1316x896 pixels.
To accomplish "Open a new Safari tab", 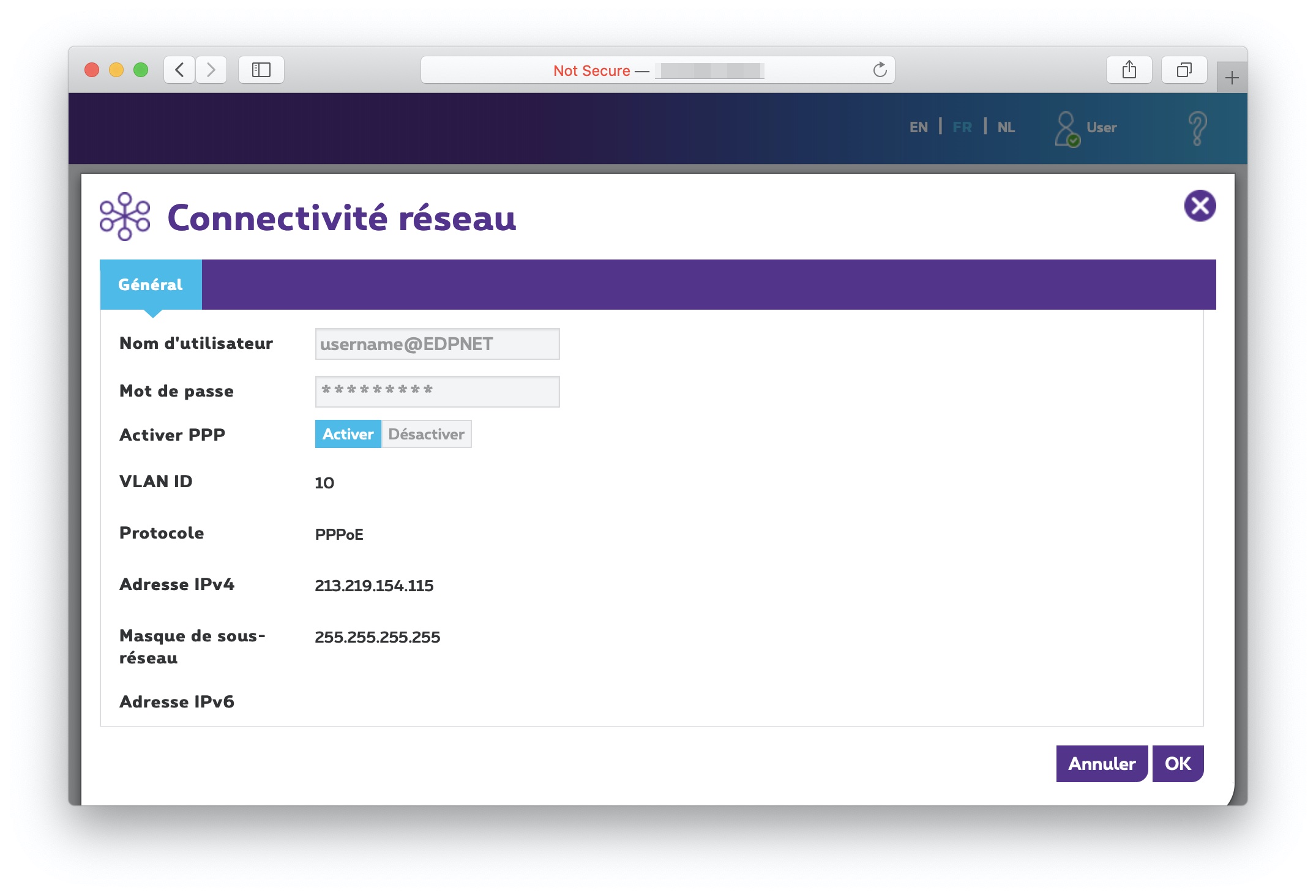I will (x=1232, y=78).
